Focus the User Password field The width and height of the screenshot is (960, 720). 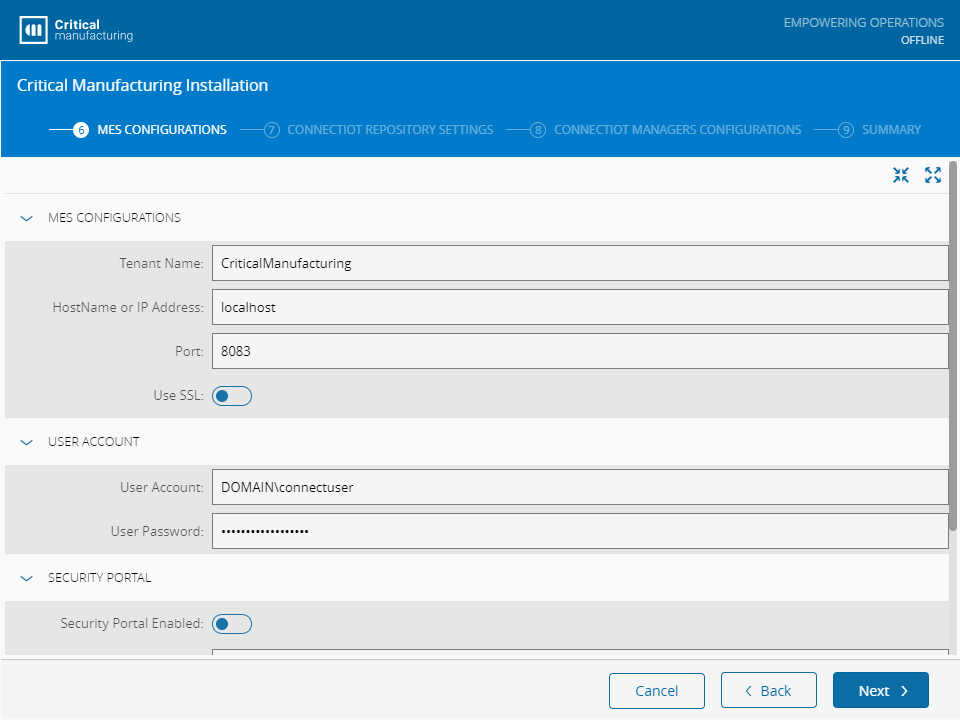click(580, 531)
